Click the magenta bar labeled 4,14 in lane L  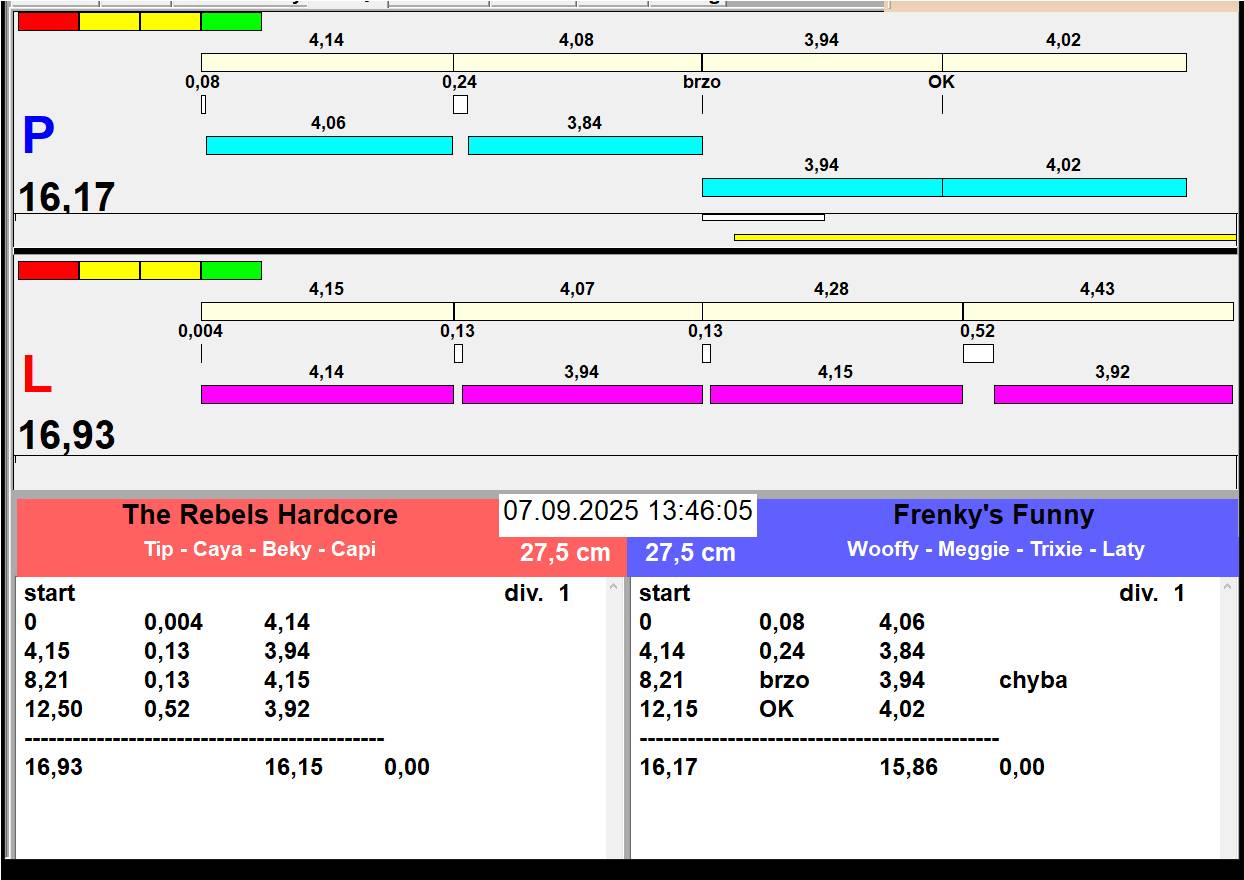click(x=327, y=394)
